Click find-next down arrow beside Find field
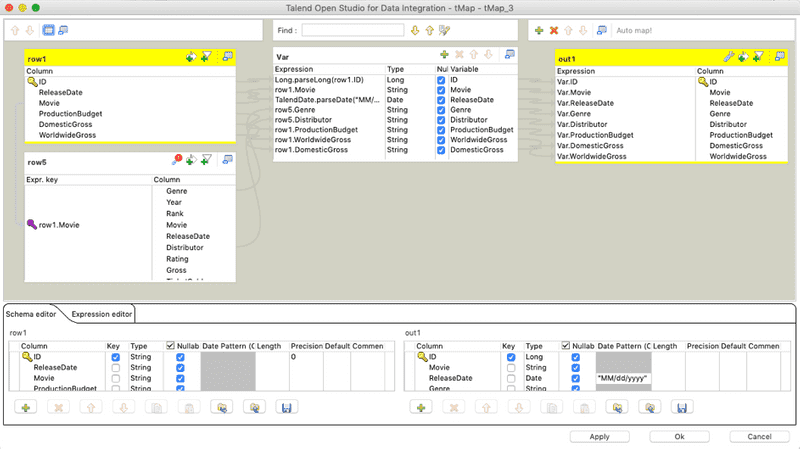800x449 pixels. pos(416,31)
